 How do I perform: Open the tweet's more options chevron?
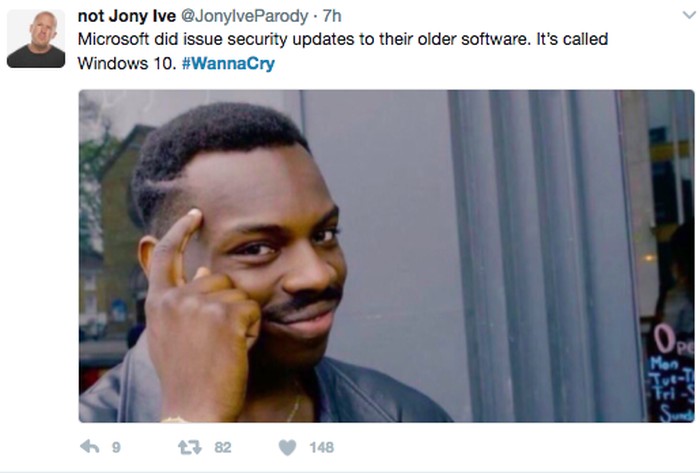click(689, 16)
